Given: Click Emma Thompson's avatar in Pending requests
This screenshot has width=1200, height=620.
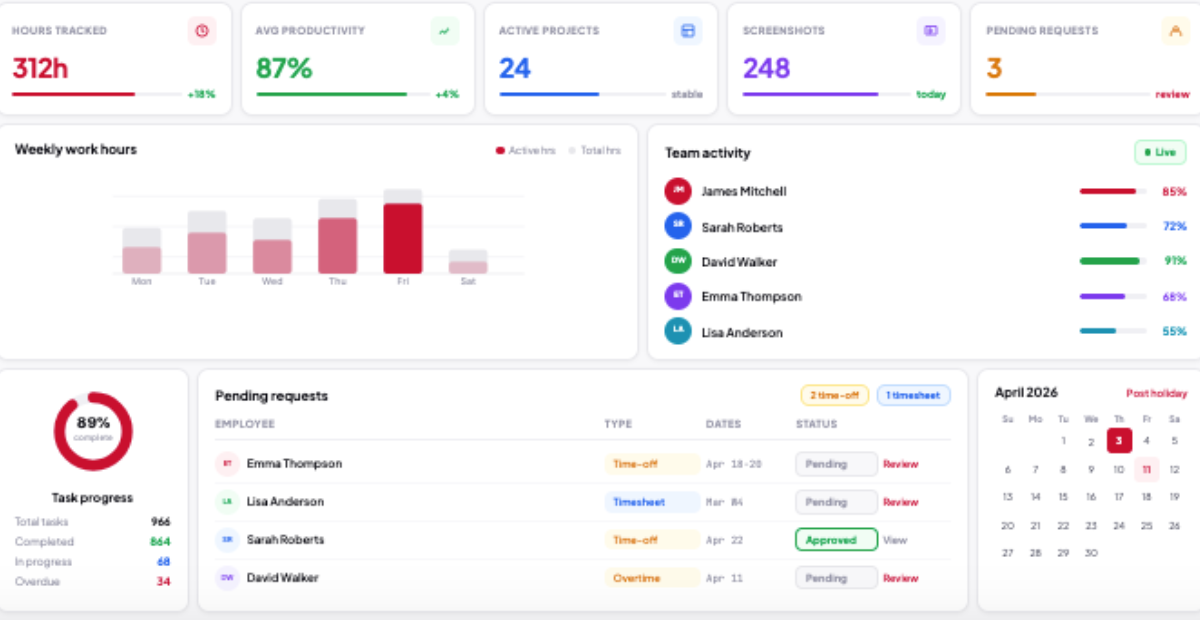Looking at the screenshot, I should (227, 464).
